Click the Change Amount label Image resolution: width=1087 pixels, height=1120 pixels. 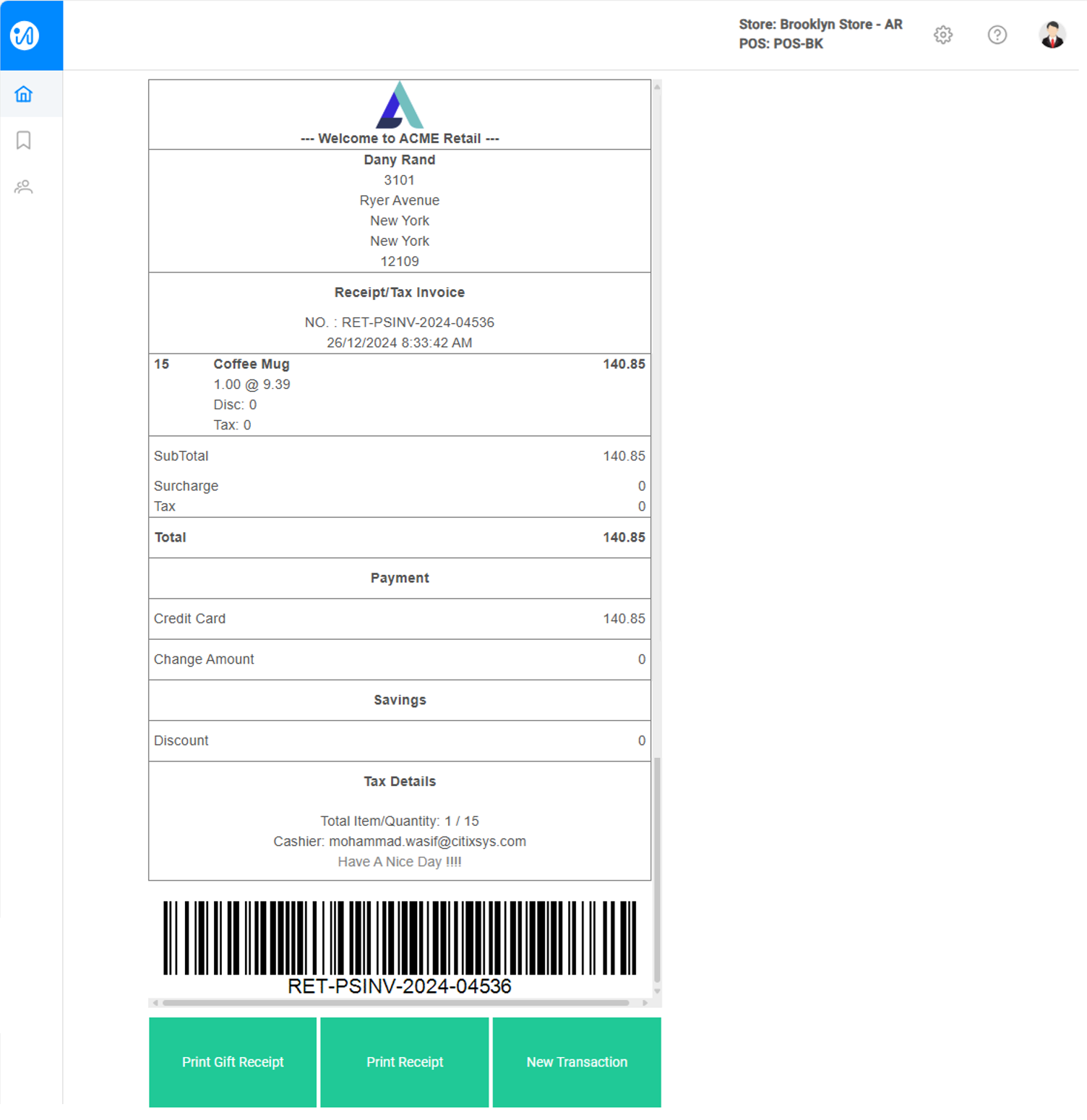click(x=204, y=659)
